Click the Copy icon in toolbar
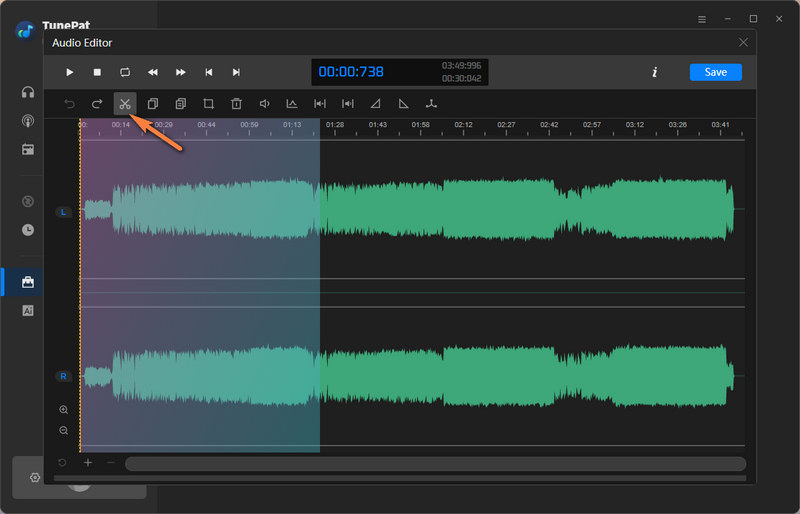800x514 pixels. point(153,103)
